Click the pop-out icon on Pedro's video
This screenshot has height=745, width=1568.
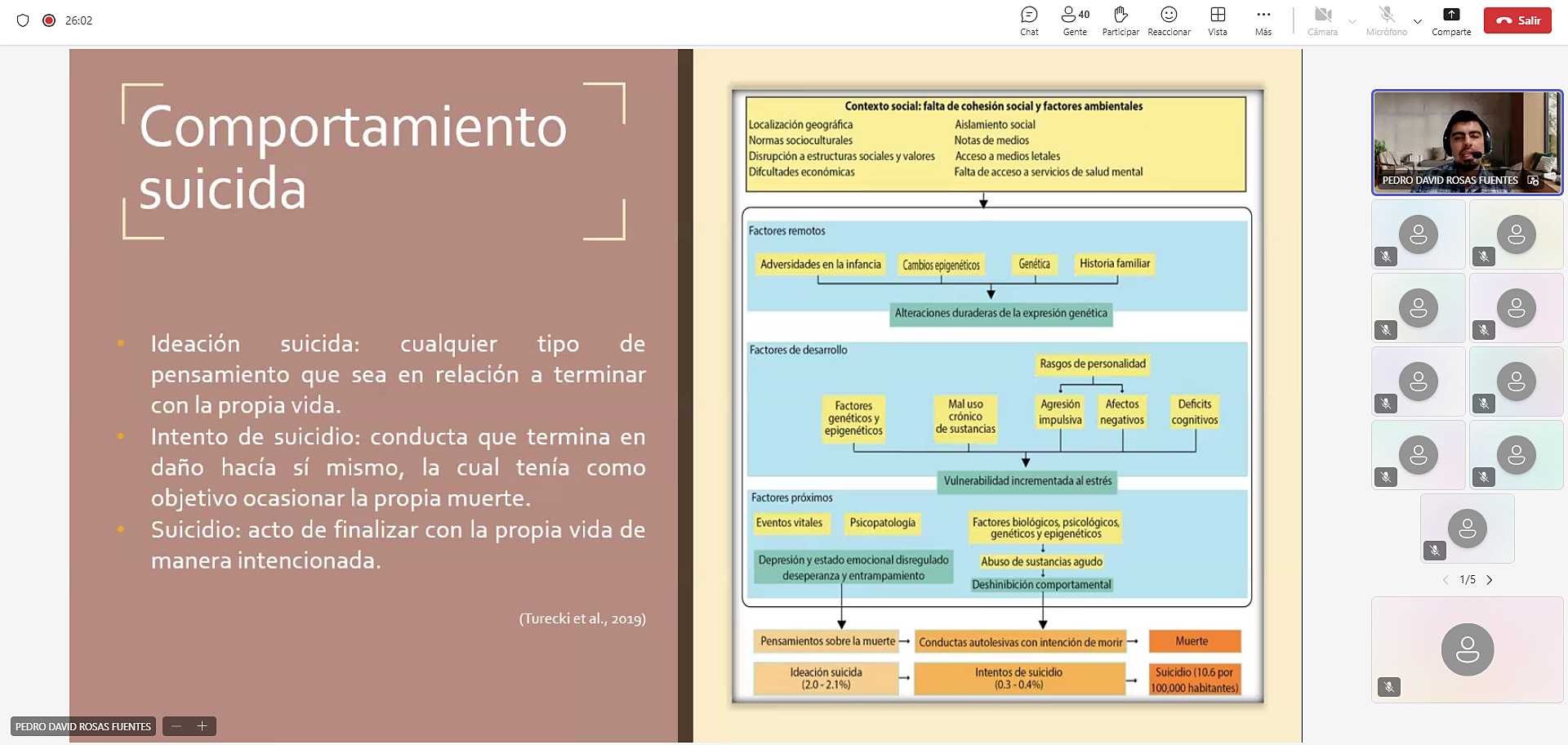click(1533, 181)
